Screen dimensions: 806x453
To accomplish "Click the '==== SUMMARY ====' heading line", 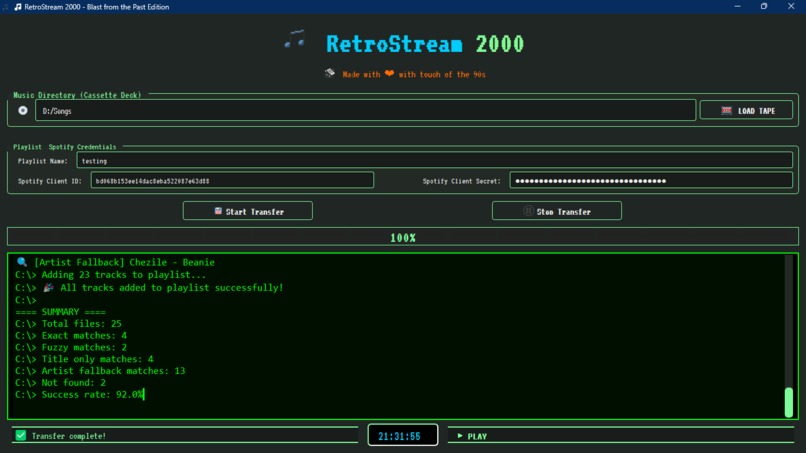I will (x=60, y=312).
